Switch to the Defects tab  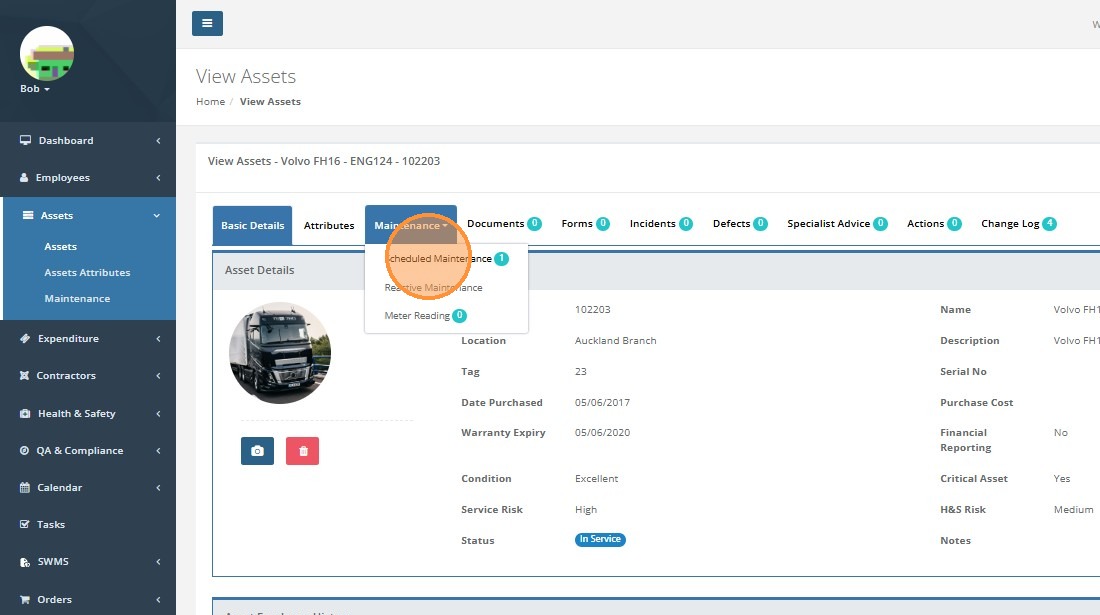click(x=739, y=224)
